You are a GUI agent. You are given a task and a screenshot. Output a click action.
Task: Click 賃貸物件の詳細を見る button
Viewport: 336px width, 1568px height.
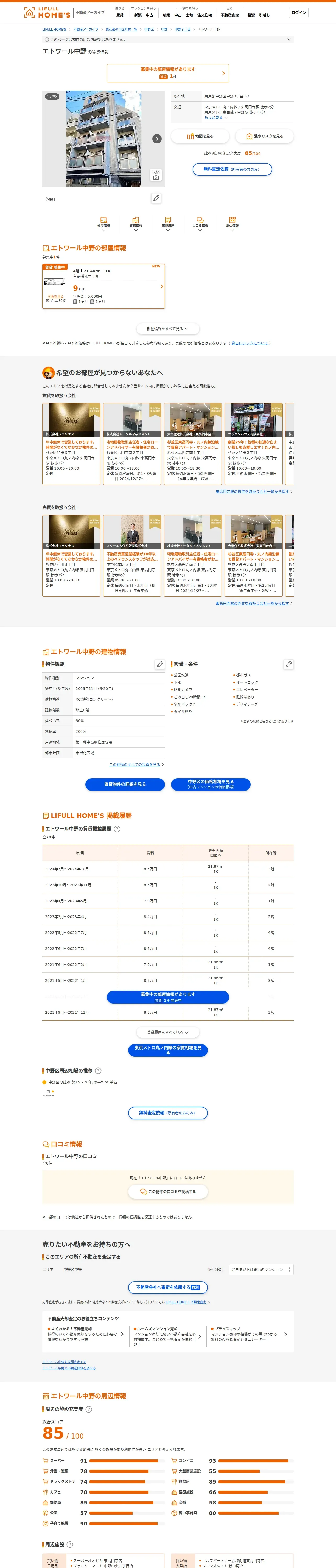(125, 785)
